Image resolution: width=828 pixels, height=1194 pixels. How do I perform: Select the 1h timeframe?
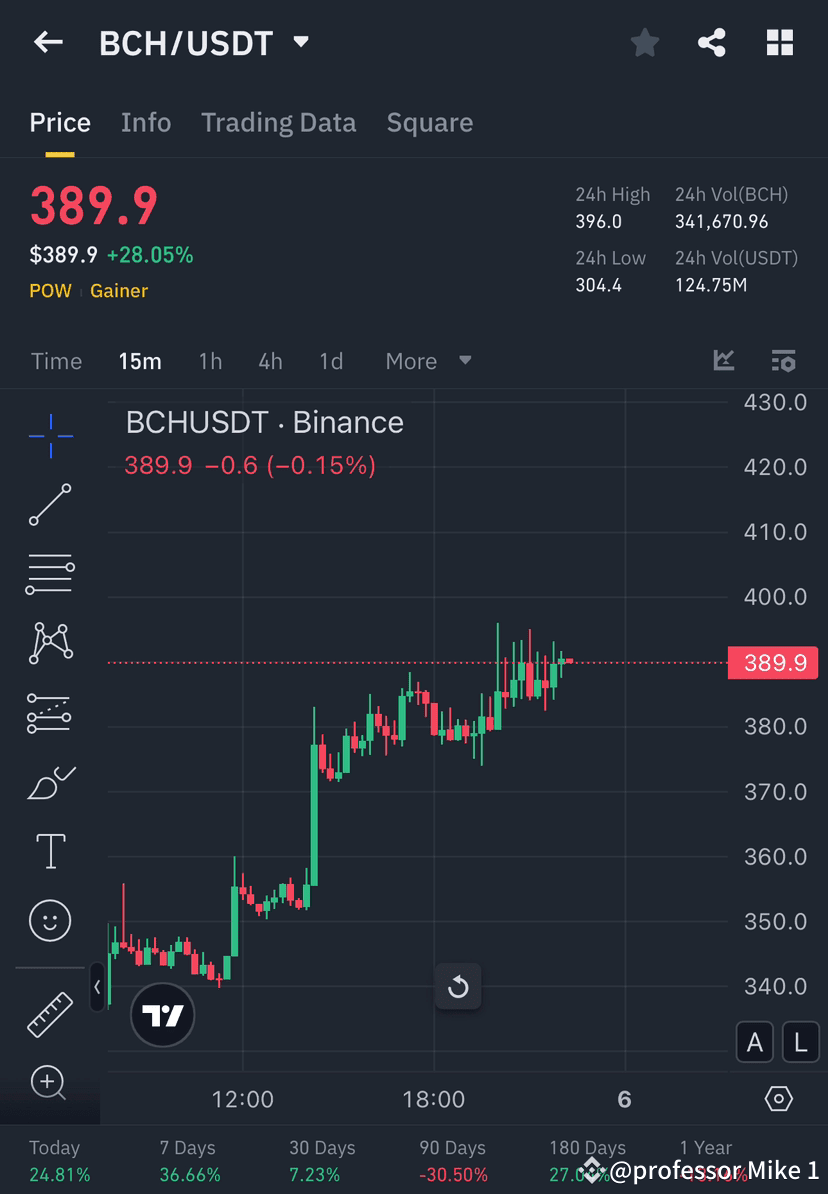click(x=210, y=361)
